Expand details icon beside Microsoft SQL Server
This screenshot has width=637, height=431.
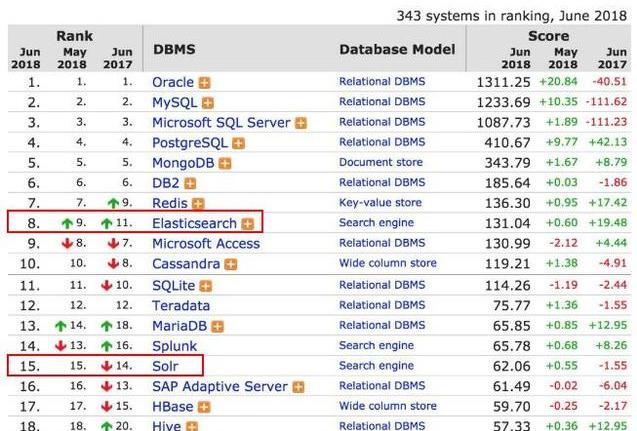coord(301,123)
